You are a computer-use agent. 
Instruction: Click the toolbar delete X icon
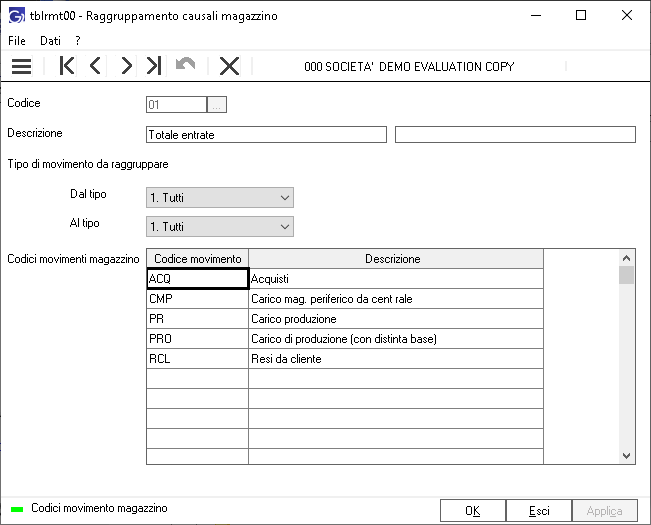[229, 66]
